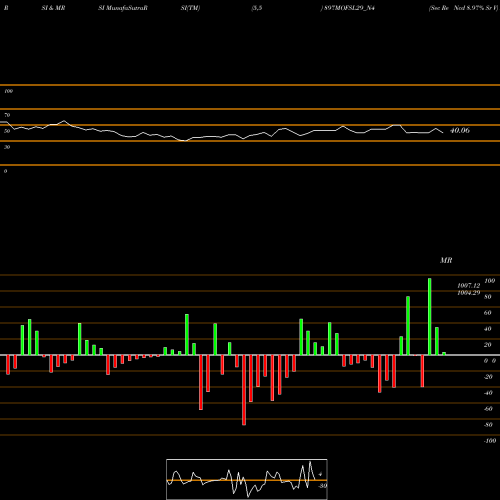Click the SI MunafaSutraR header text

[123, 8]
